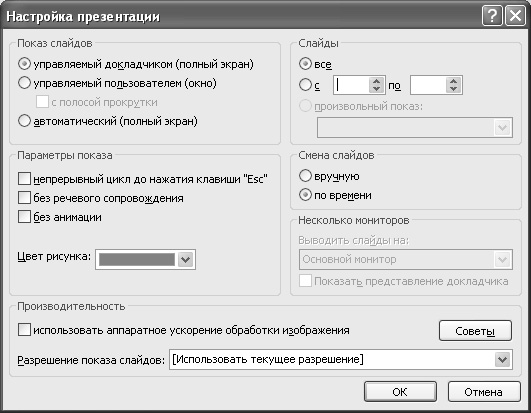Screen dimensions: 531x413
Task: Select вручную slide advance option
Action: point(305,176)
